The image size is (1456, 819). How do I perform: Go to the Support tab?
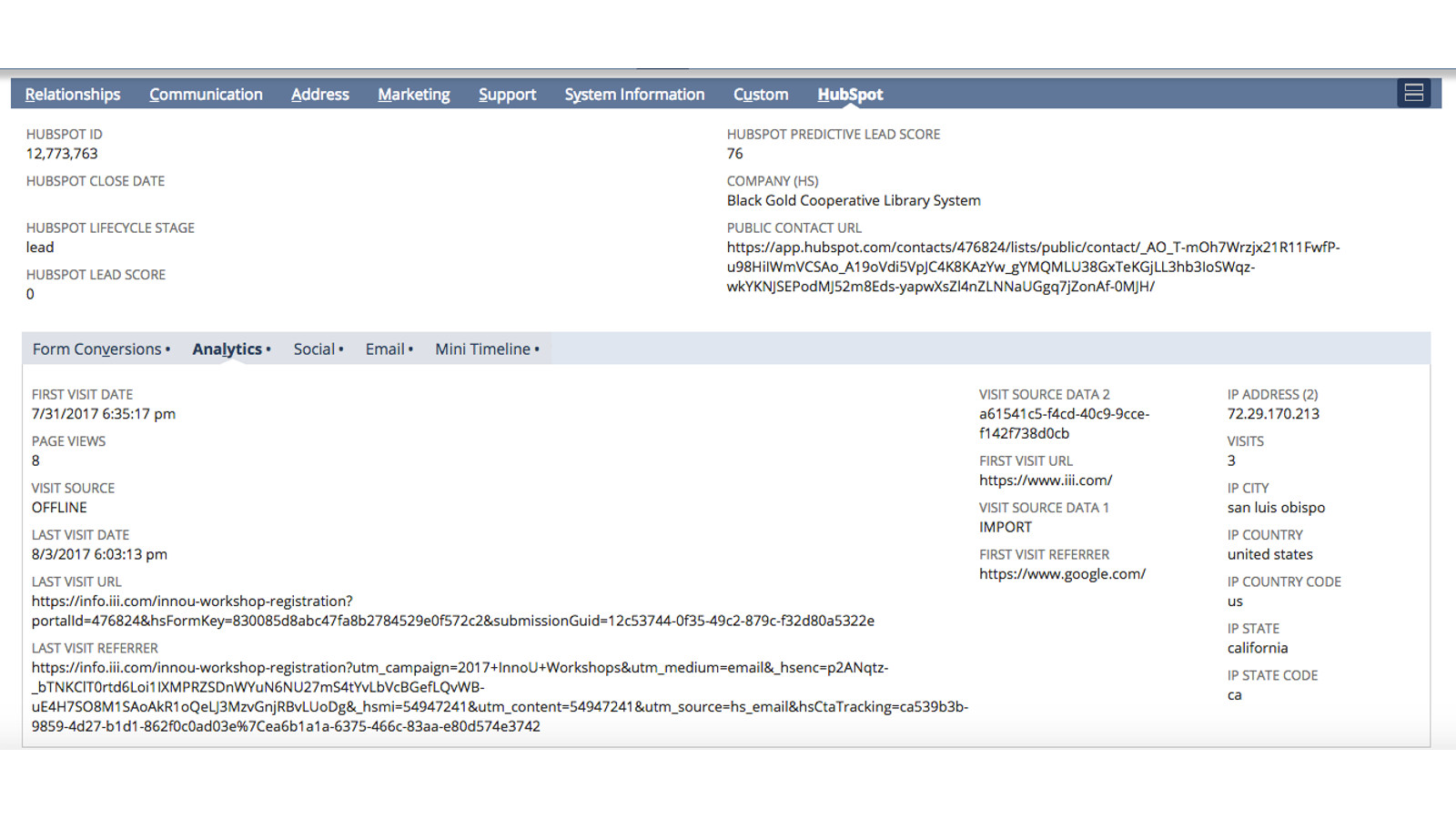pos(507,95)
